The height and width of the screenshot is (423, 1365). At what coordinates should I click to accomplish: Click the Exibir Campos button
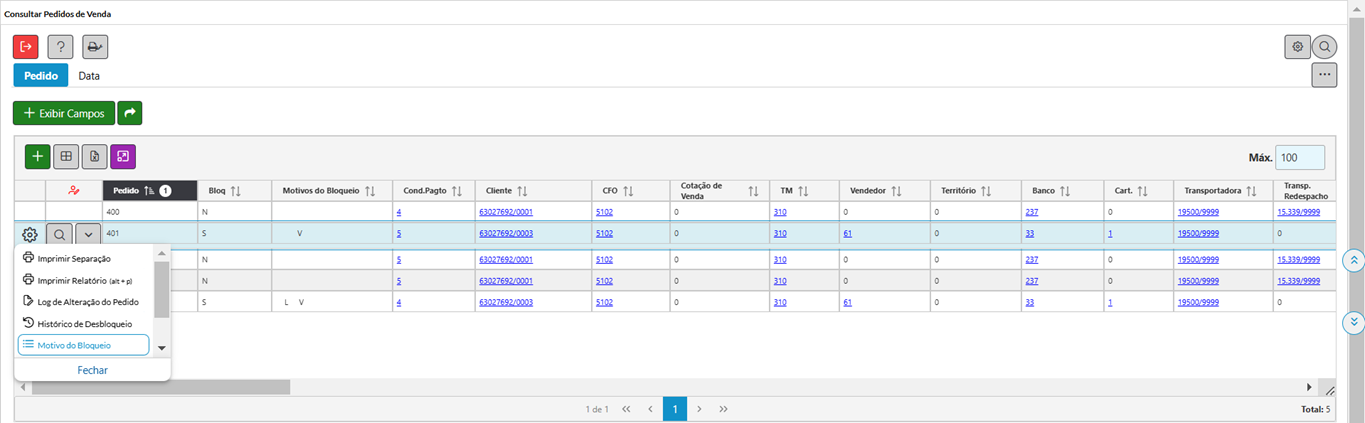pos(64,113)
